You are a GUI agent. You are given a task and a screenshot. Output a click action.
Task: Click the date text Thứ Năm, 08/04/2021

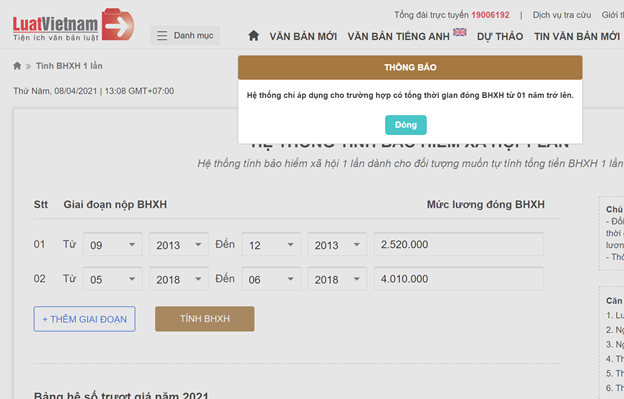tap(55, 91)
